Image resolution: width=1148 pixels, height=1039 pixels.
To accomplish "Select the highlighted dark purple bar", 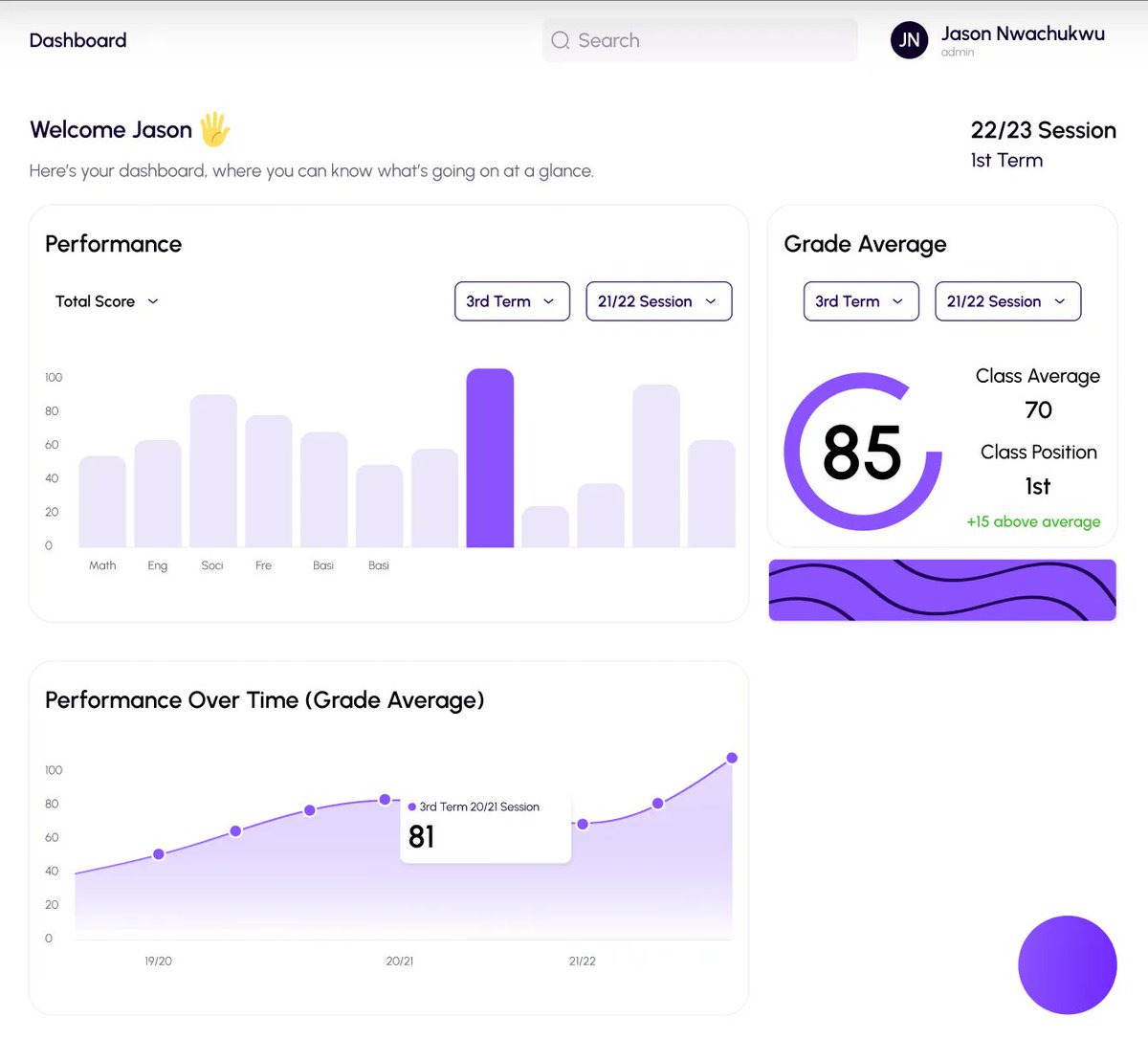I will (x=490, y=458).
